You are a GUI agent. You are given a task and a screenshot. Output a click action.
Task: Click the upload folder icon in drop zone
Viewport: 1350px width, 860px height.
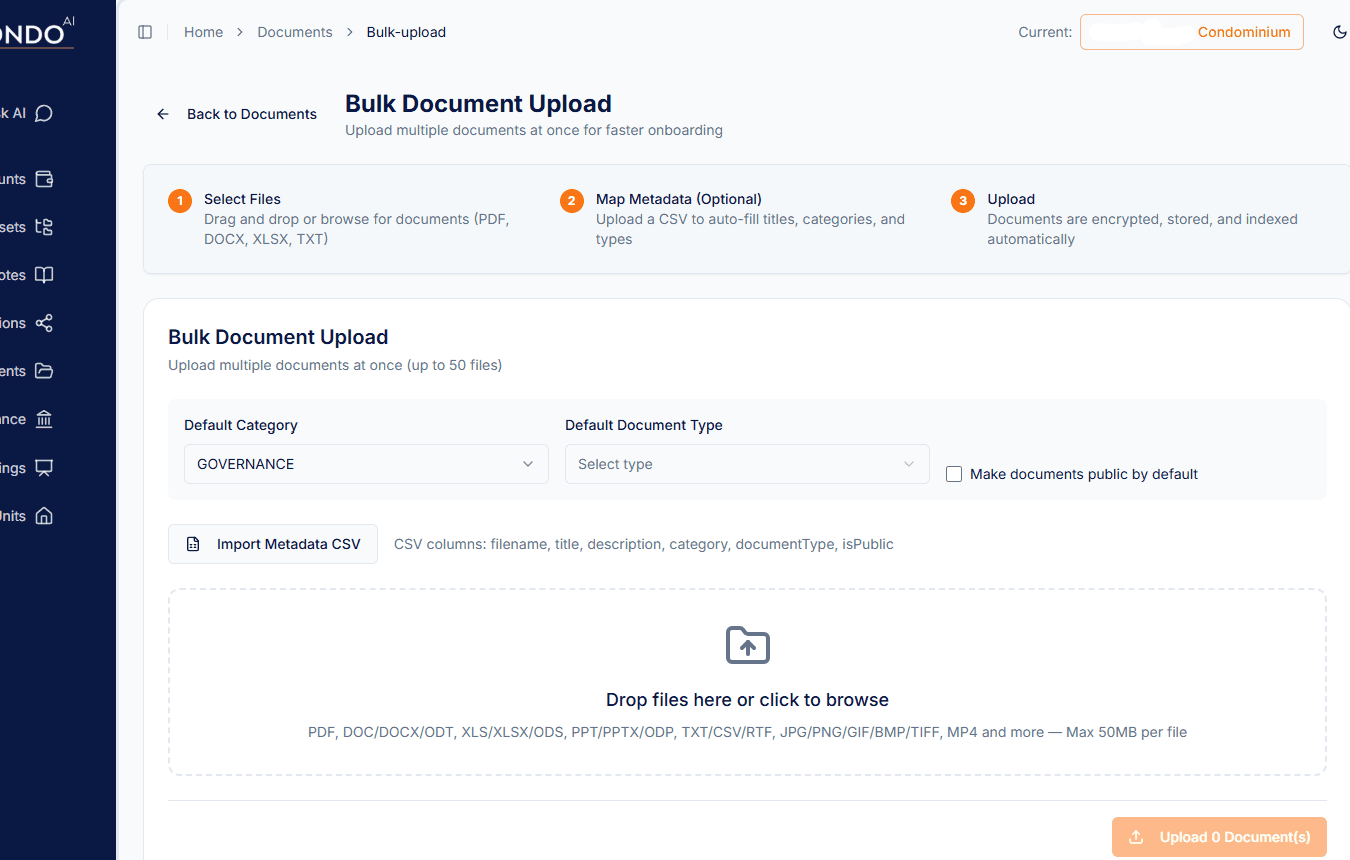tap(747, 646)
